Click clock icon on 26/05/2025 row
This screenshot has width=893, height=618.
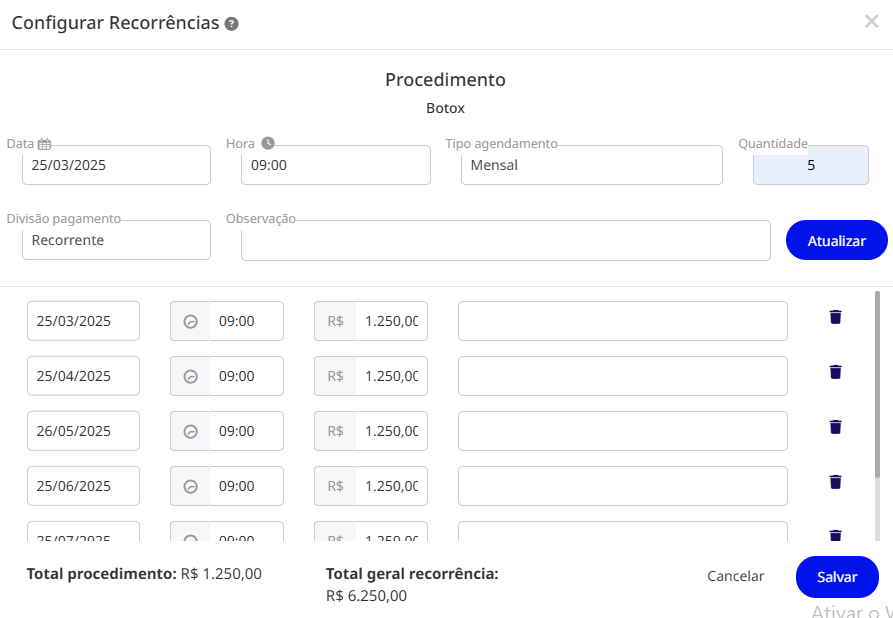point(190,431)
